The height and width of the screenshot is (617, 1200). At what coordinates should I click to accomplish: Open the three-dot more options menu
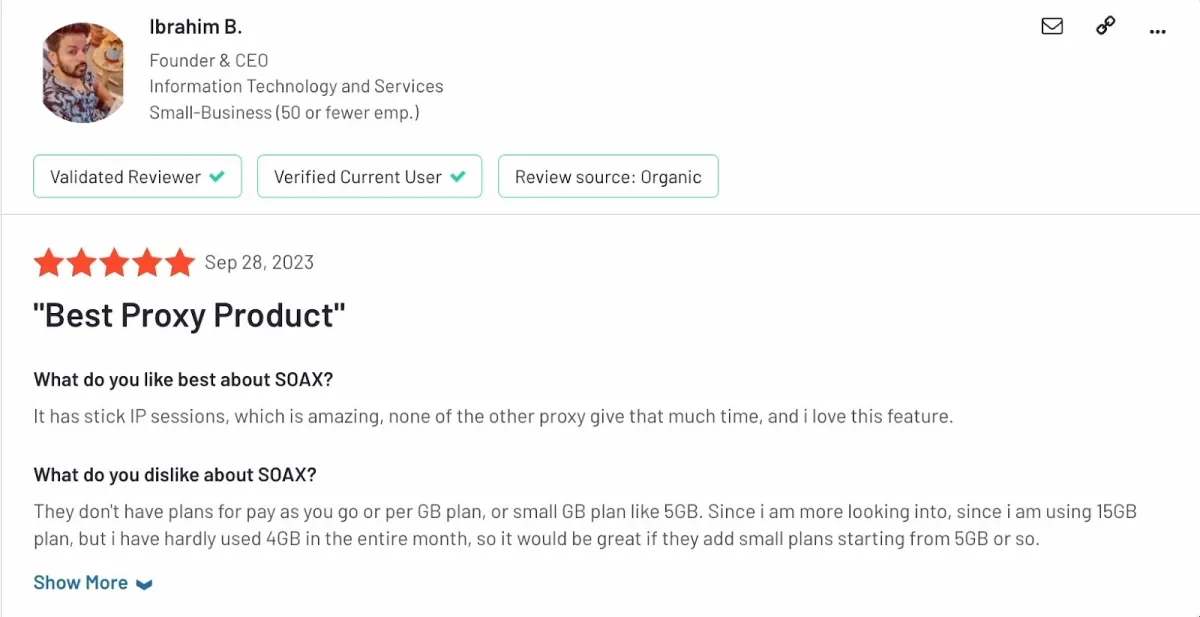click(x=1158, y=31)
